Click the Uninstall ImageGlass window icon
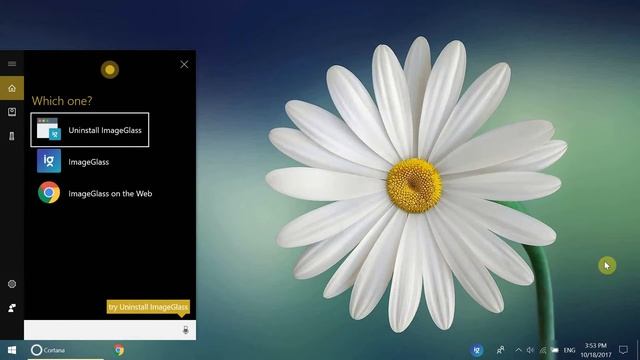 coord(49,129)
